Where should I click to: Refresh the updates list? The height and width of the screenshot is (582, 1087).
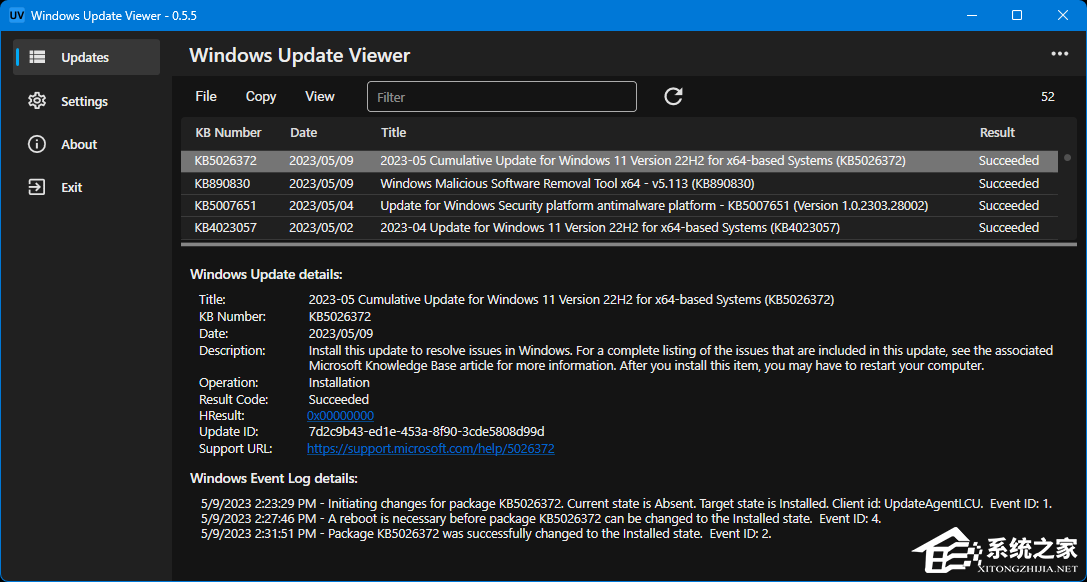(x=673, y=96)
